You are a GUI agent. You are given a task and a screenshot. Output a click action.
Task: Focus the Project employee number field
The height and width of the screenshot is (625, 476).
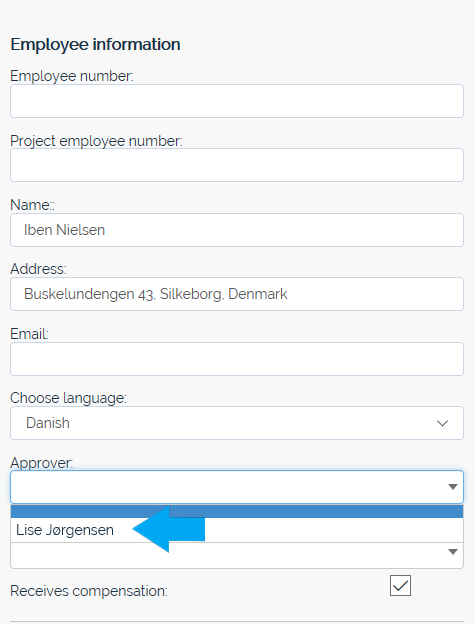[237, 165]
